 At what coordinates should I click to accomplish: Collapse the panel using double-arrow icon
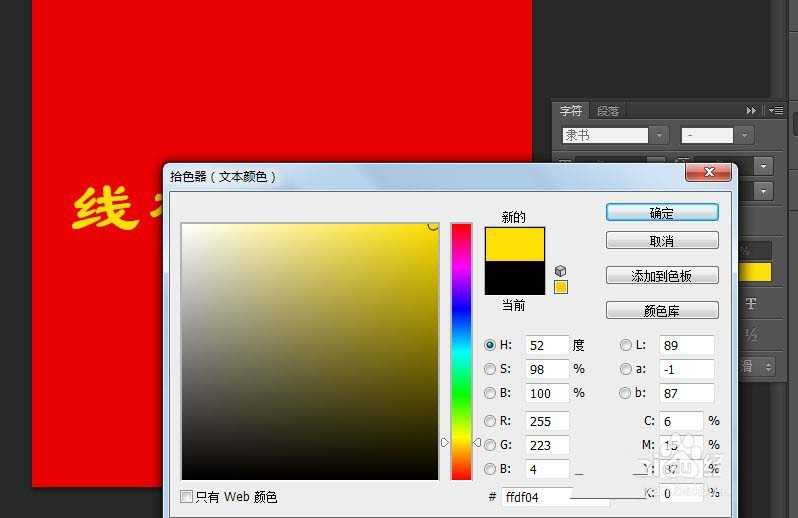[752, 111]
